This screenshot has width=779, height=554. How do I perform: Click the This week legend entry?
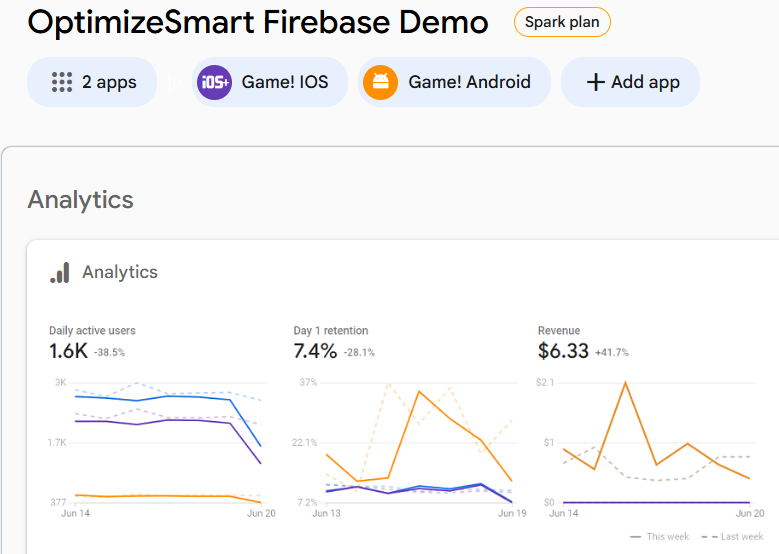click(659, 537)
